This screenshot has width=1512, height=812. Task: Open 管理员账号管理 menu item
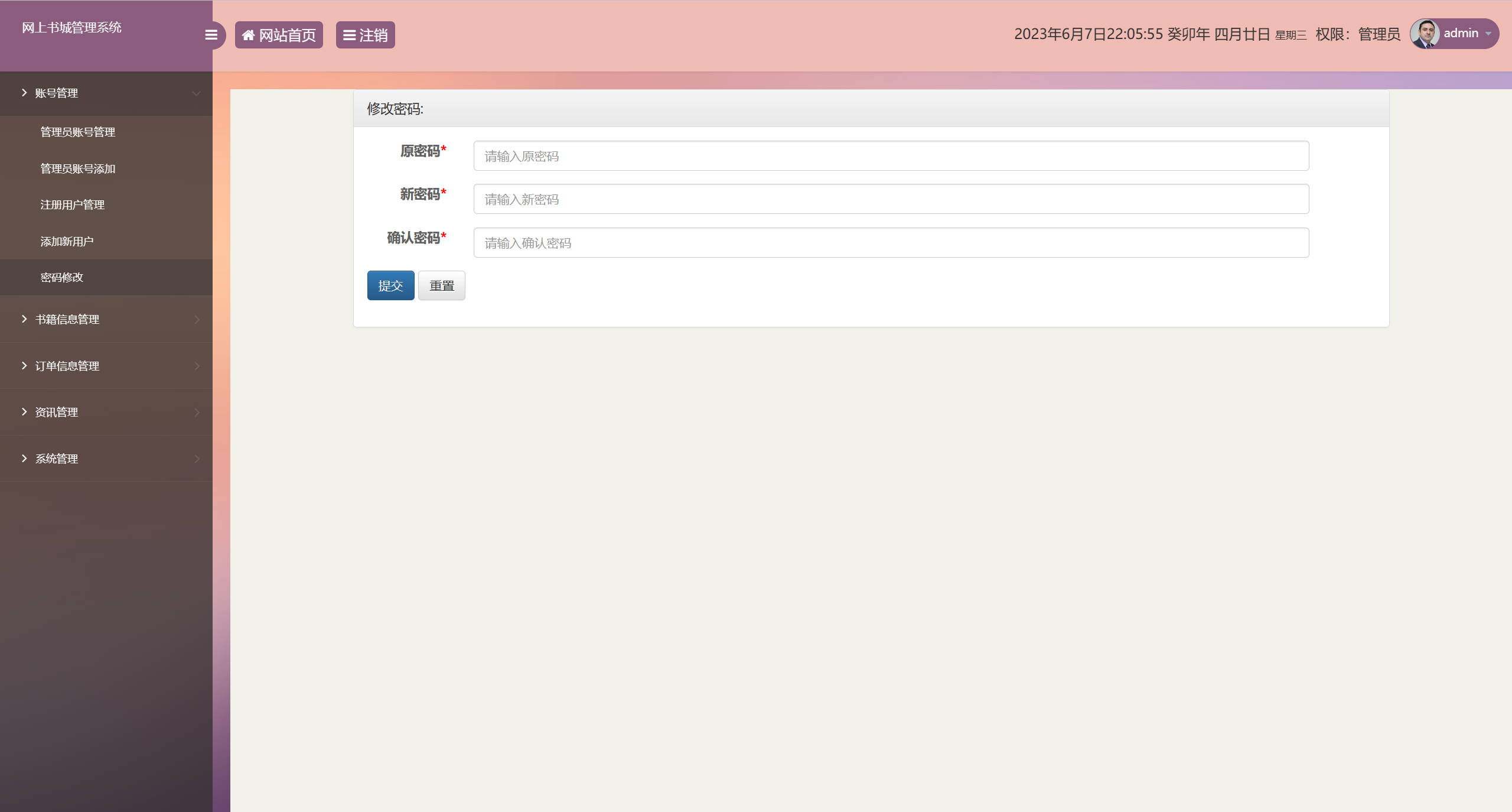pyautogui.click(x=77, y=132)
